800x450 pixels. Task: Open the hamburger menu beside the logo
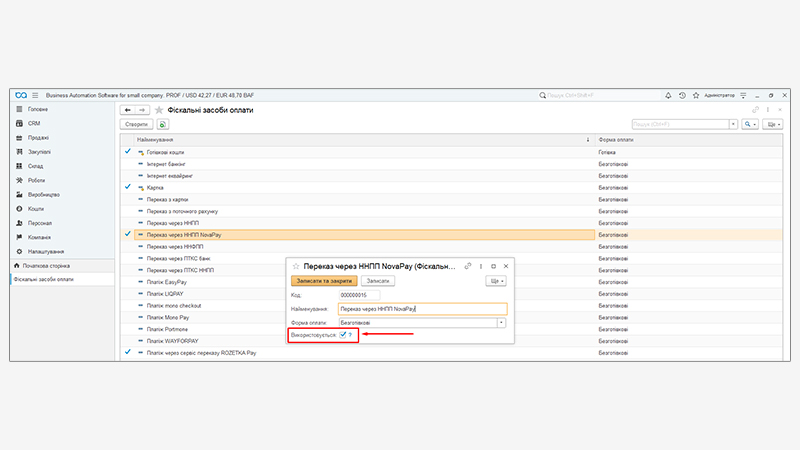click(34, 95)
